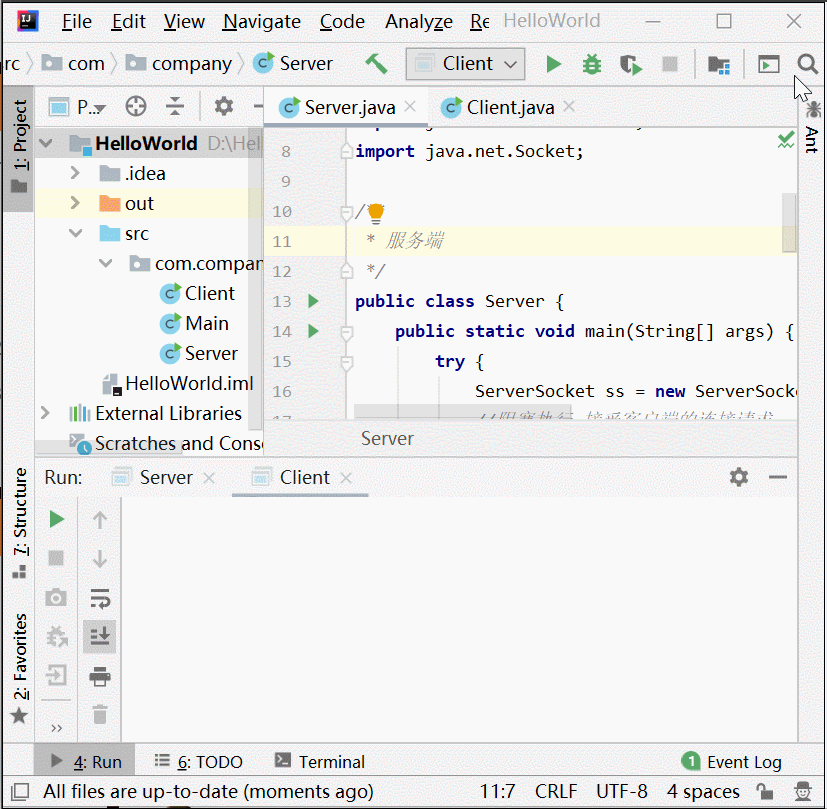
Task: Select Scratches and Consoles node
Action: coord(167,444)
